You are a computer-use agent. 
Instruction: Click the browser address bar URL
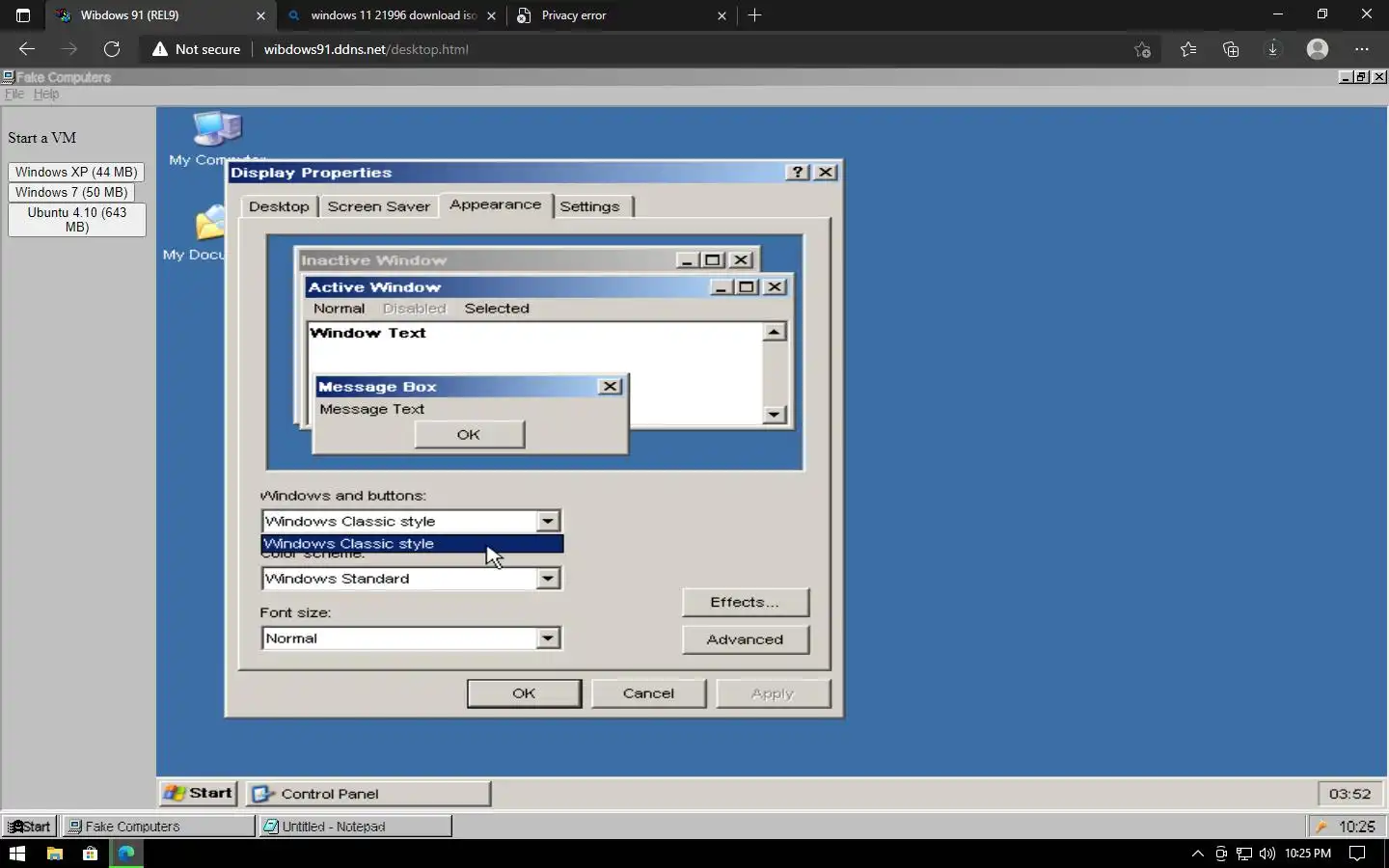(367, 49)
